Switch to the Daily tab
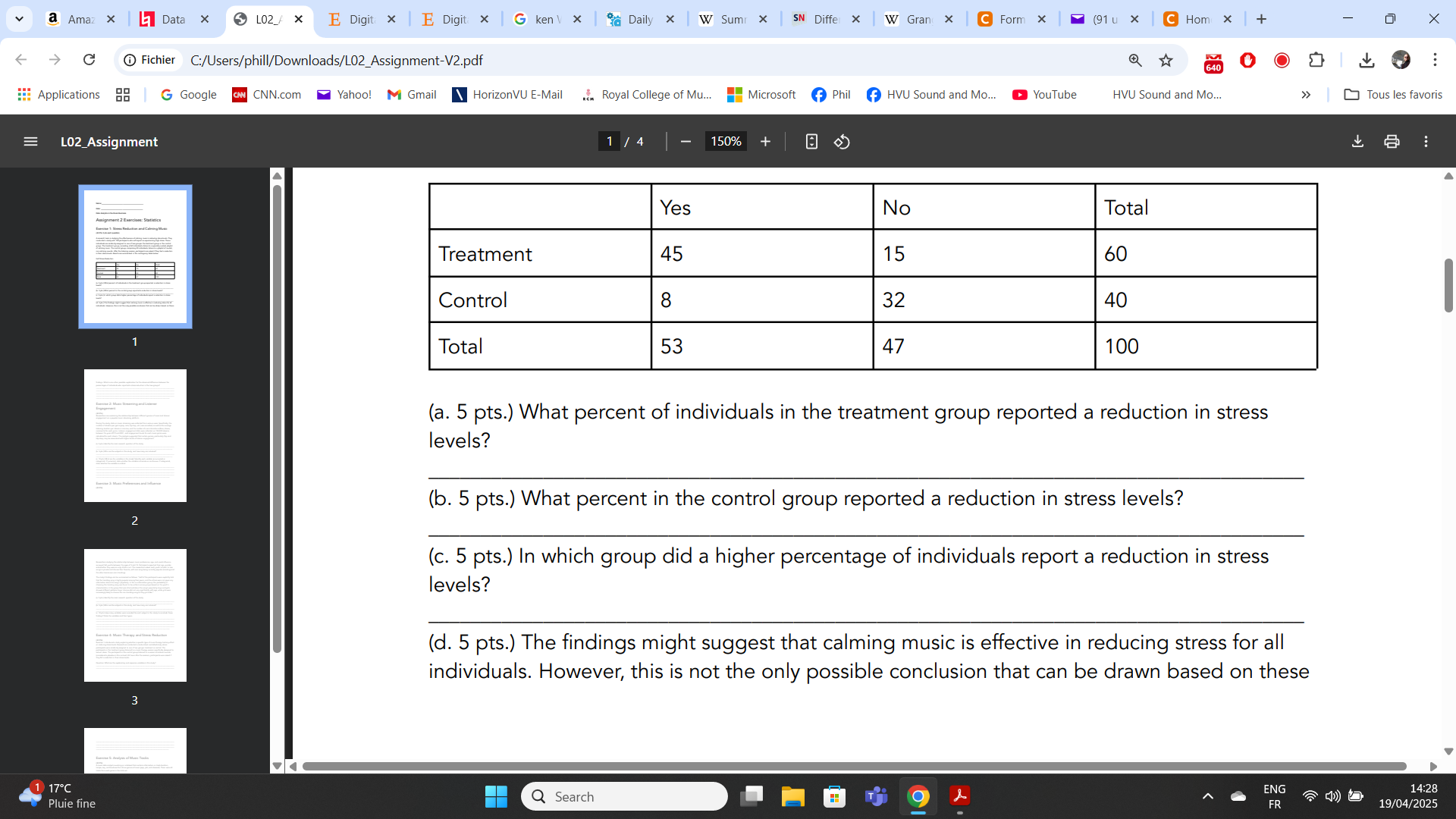Screen dimensions: 1456x819 (x=639, y=19)
